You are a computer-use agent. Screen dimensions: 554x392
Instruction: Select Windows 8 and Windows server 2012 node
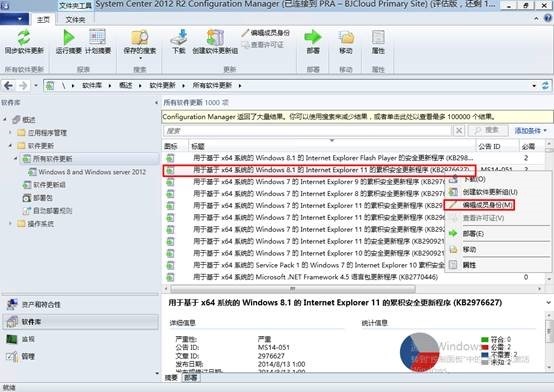coord(87,172)
